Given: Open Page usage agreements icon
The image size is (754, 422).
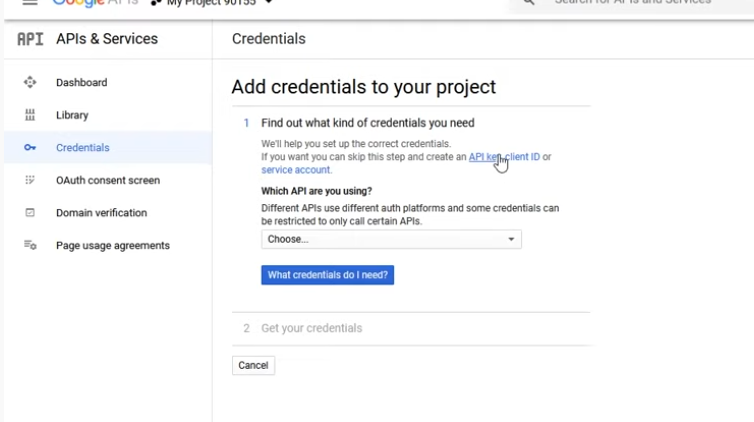Looking at the screenshot, I should (30, 245).
